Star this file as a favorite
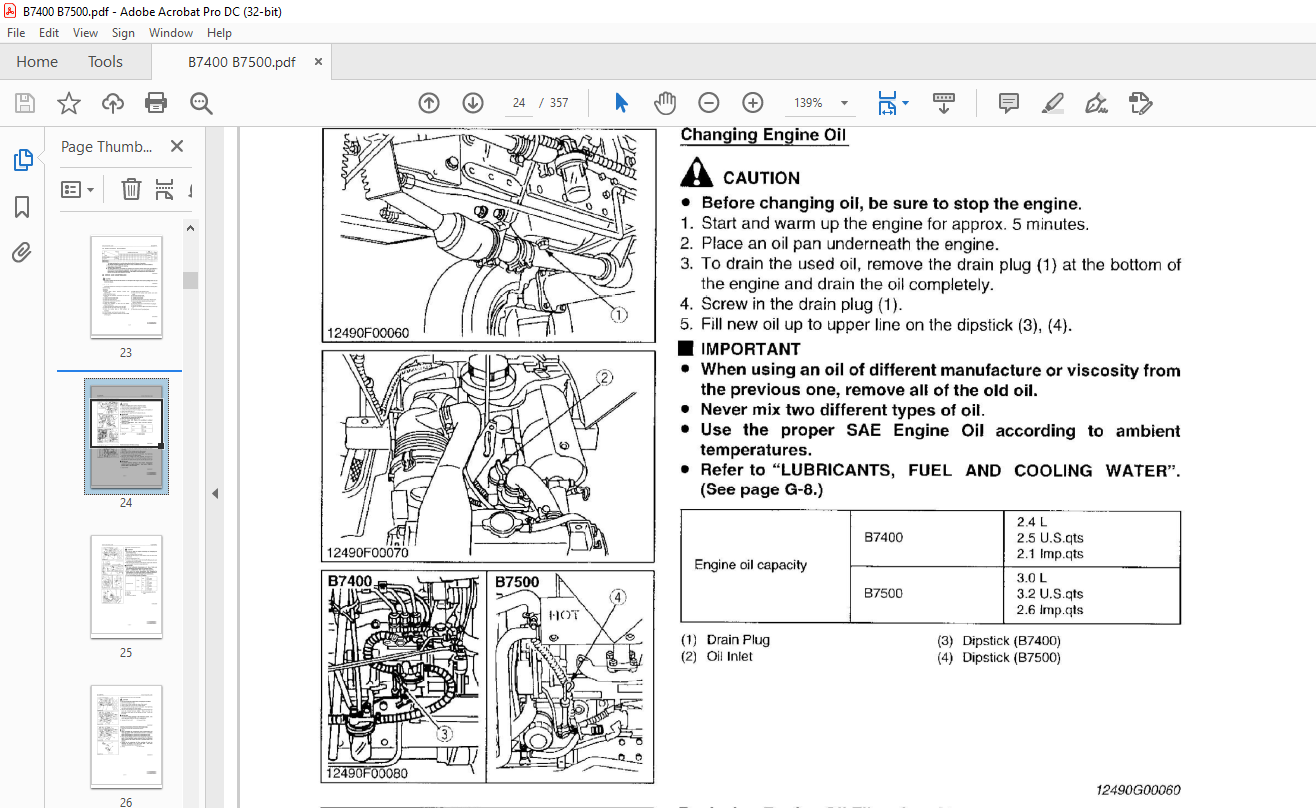The height and width of the screenshot is (808, 1316). point(68,103)
